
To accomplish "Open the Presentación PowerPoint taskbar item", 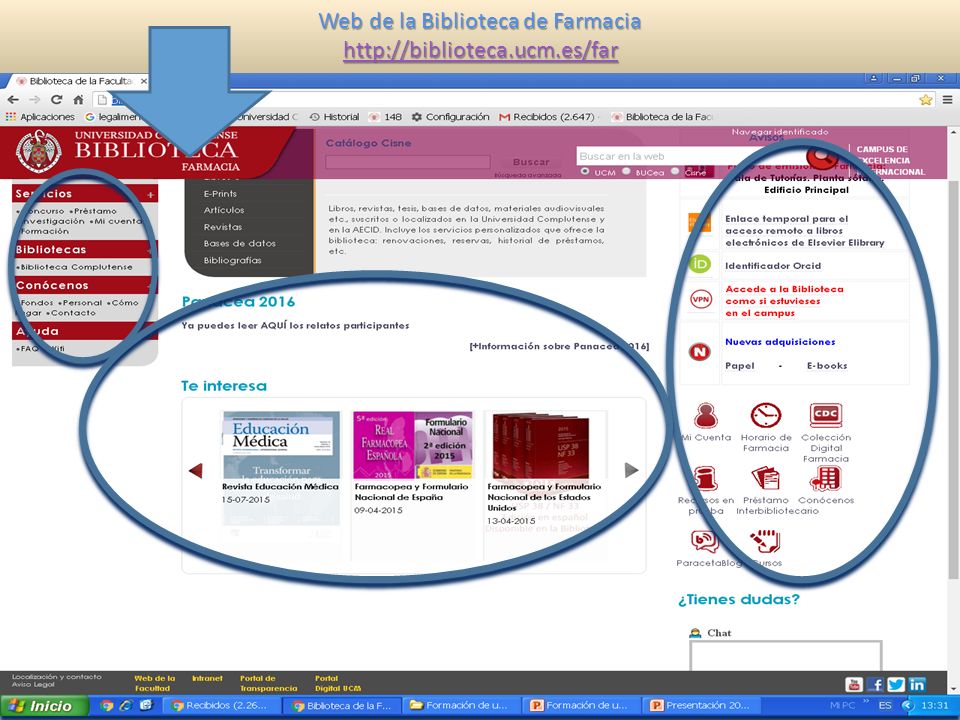I will click(x=702, y=705).
